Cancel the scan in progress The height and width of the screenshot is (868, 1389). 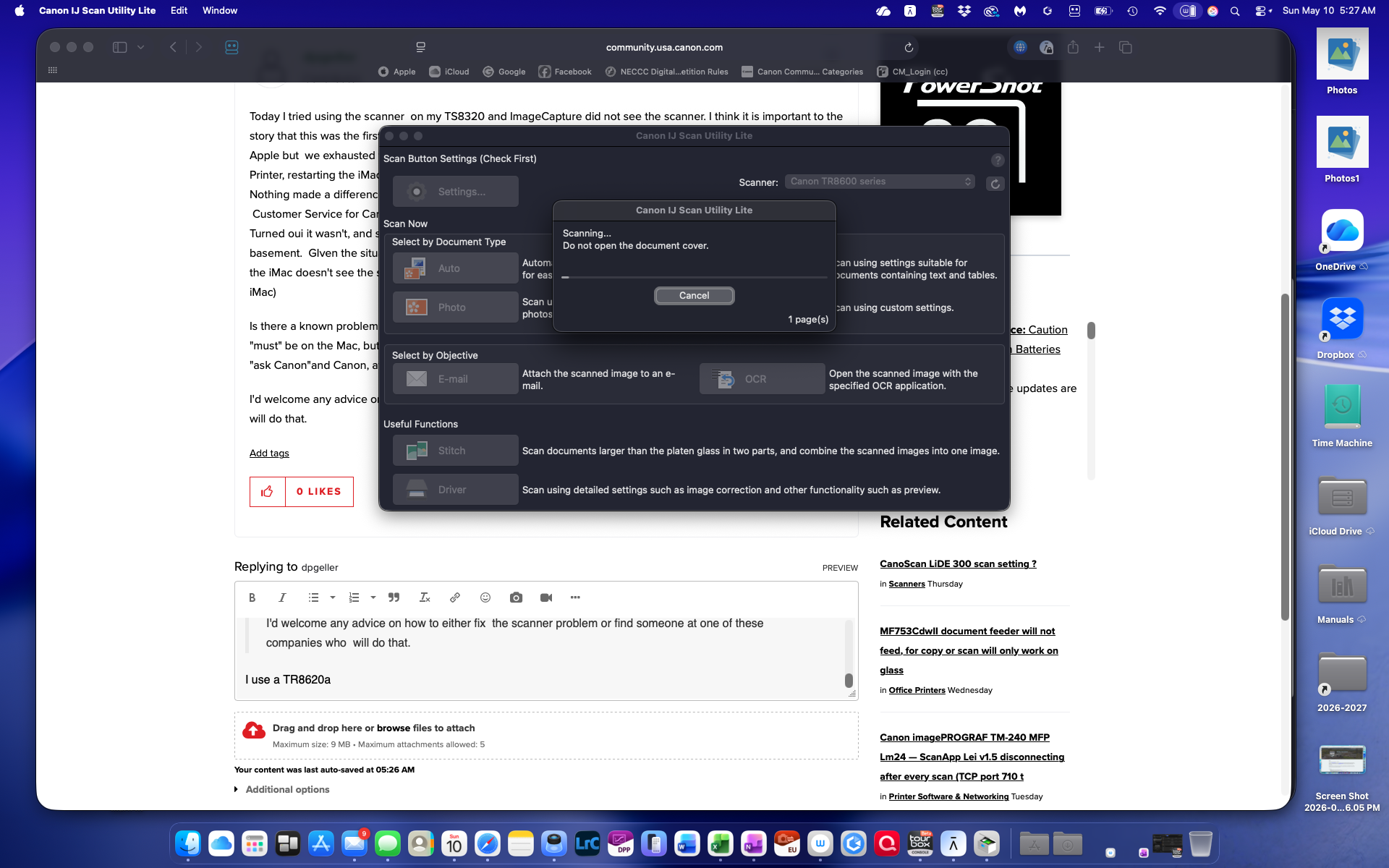(x=694, y=295)
